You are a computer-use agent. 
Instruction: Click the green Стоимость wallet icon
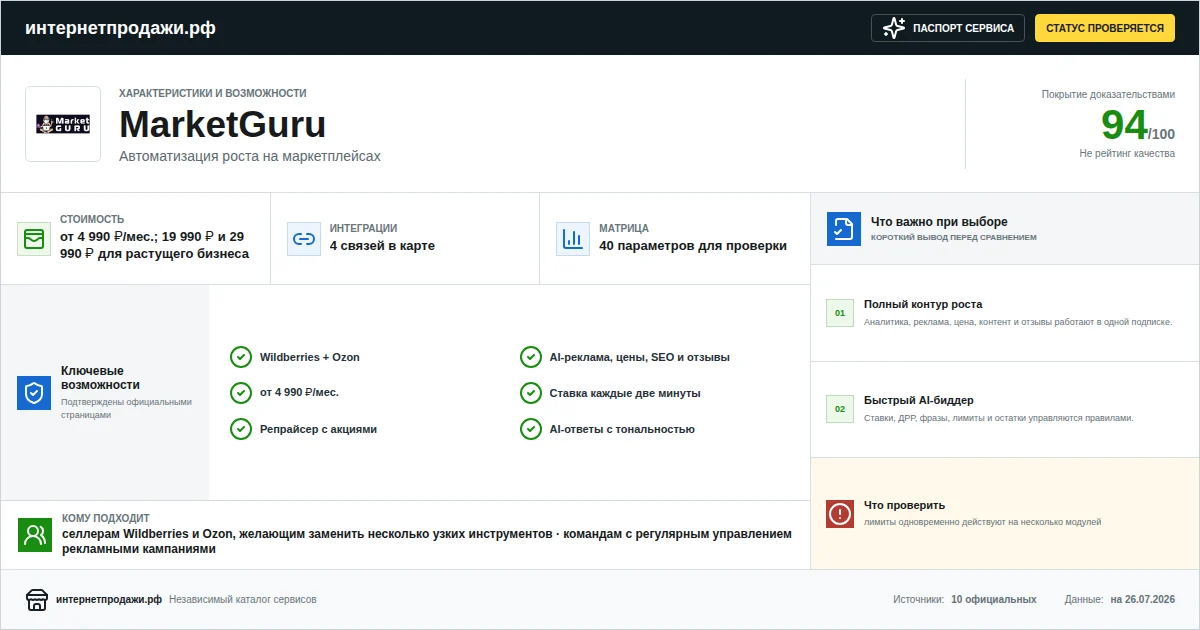(34, 239)
